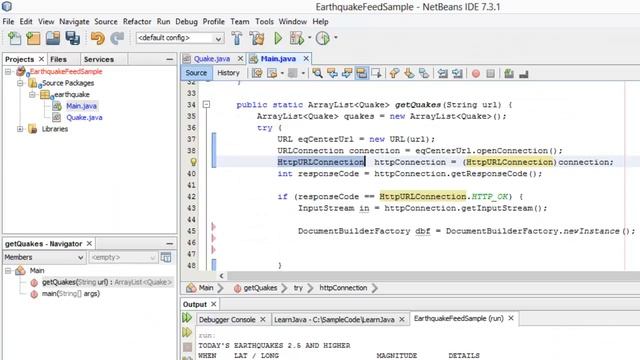Select the History view button
This screenshot has width=640, height=360.
[x=228, y=73]
